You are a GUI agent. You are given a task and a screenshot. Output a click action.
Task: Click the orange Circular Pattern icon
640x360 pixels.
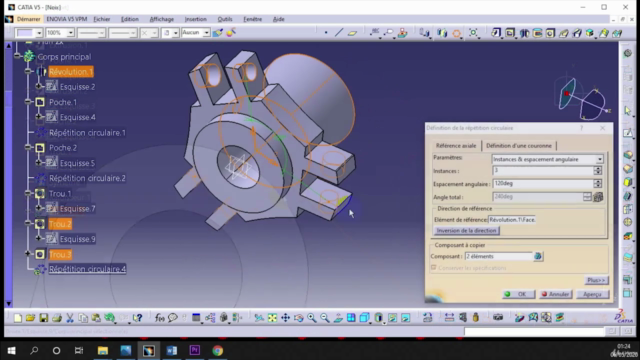point(456,33)
